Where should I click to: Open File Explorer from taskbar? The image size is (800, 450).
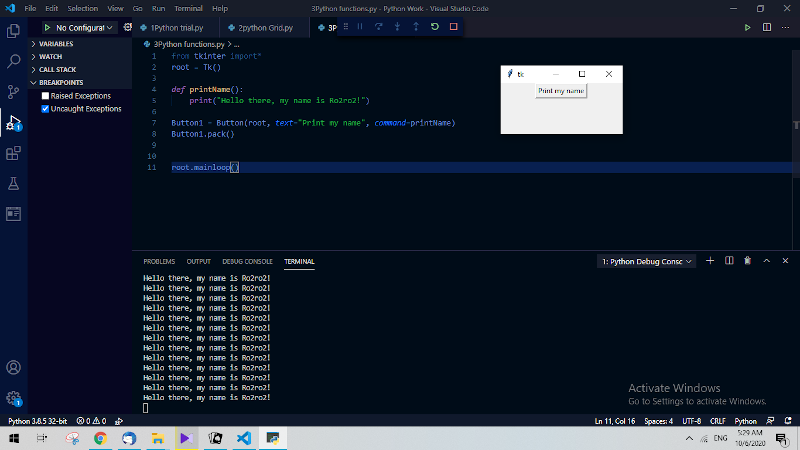[158, 438]
